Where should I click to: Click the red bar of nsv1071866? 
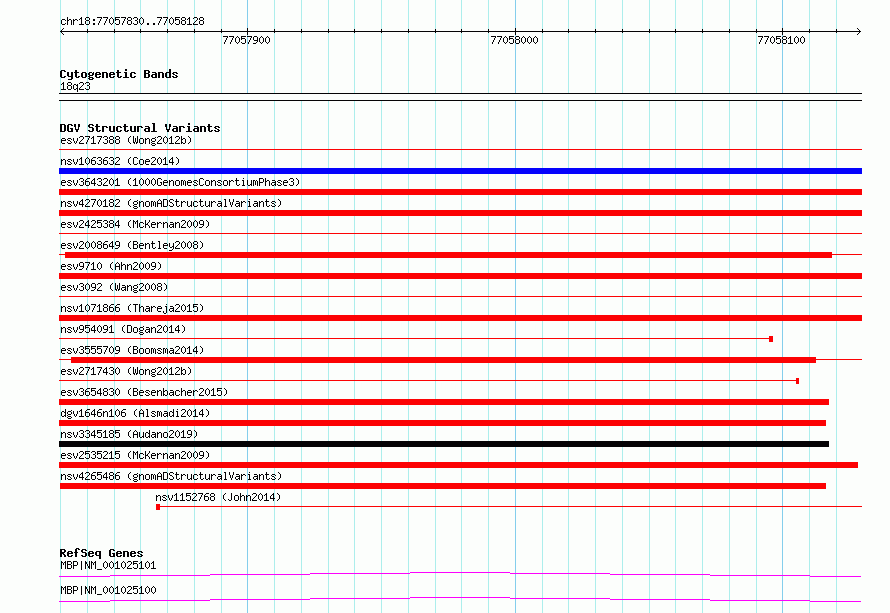pyautogui.click(x=460, y=318)
